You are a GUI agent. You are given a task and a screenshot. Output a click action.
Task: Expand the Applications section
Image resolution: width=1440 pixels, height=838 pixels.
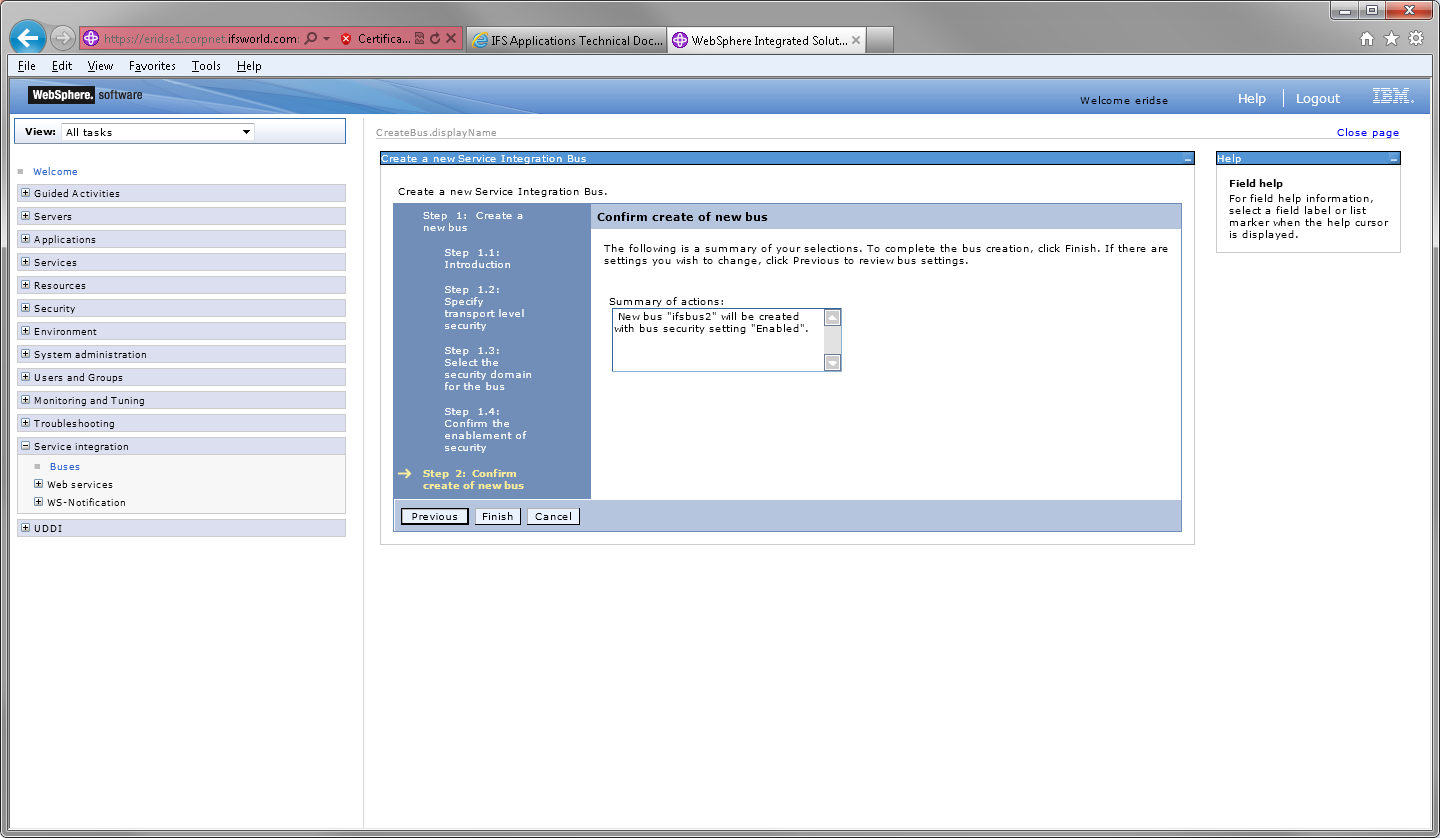[25, 239]
